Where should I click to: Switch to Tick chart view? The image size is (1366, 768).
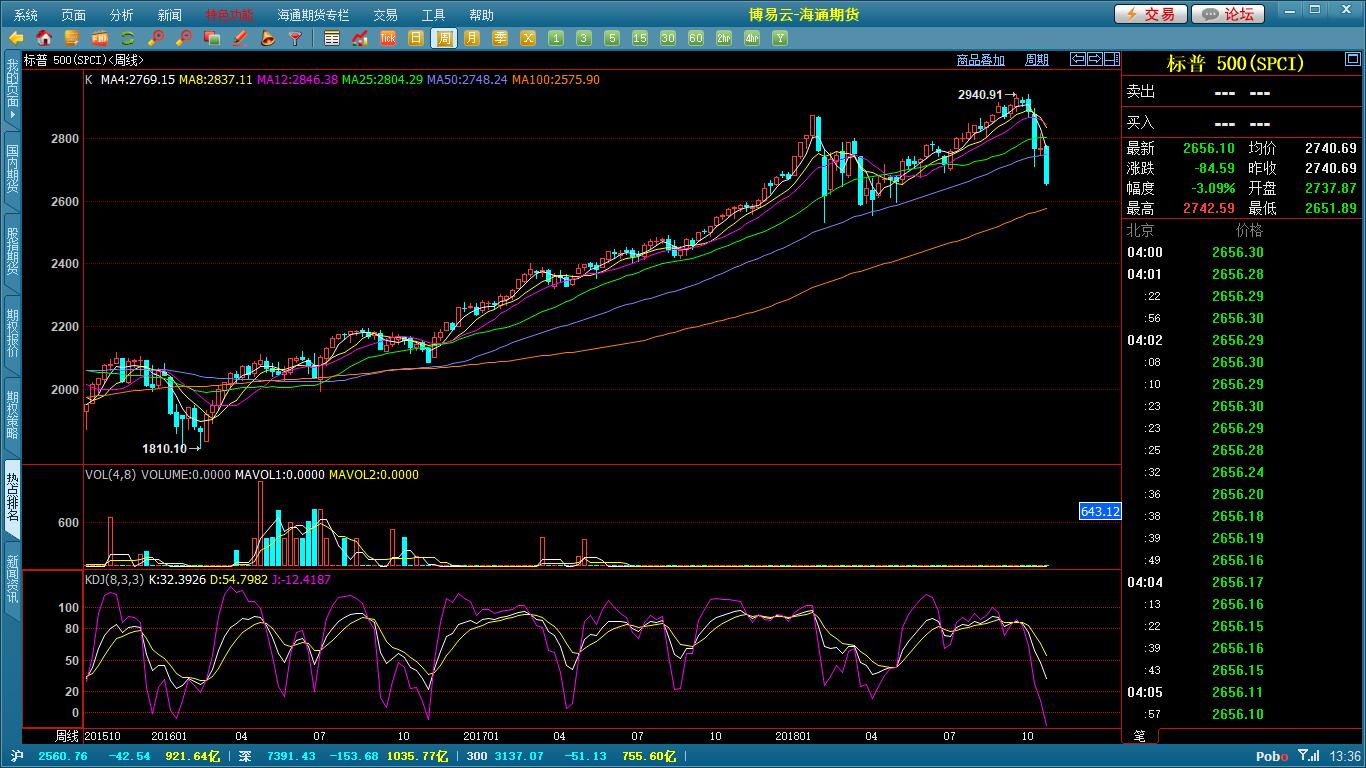point(388,38)
